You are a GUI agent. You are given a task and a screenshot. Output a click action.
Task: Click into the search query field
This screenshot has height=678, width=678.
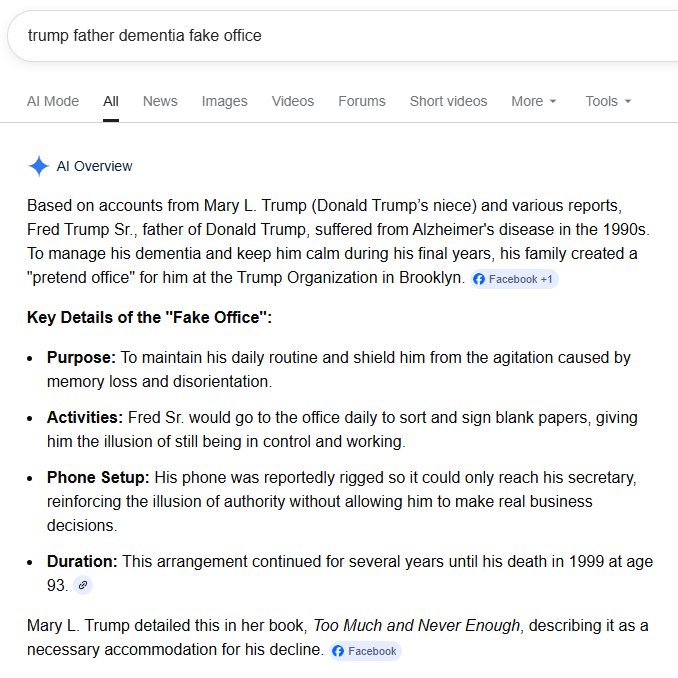pos(300,36)
